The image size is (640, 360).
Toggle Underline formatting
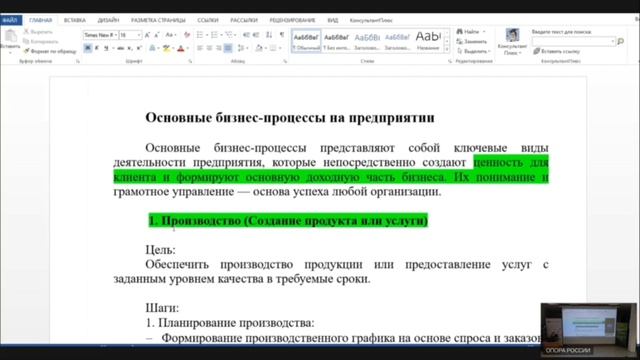tap(106, 48)
